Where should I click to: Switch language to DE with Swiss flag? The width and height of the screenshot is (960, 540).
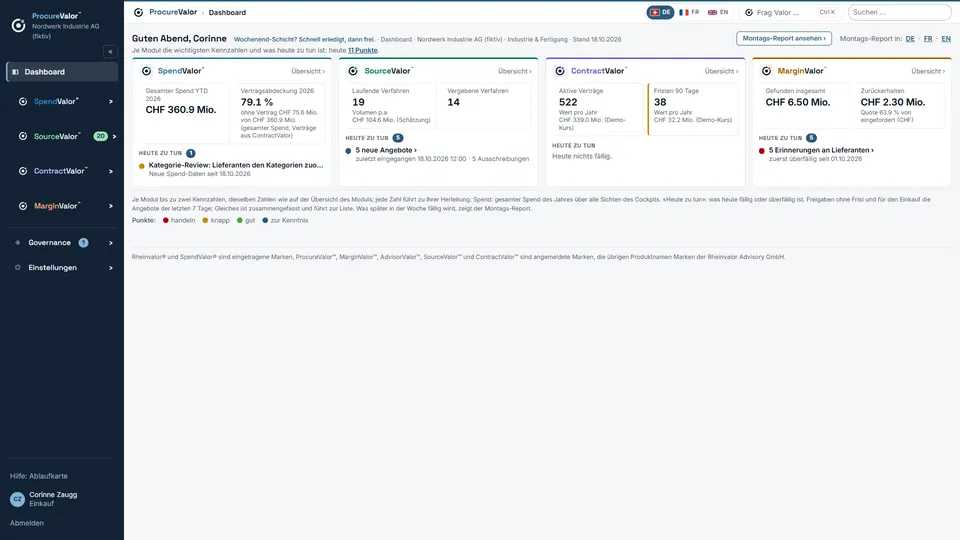click(660, 12)
